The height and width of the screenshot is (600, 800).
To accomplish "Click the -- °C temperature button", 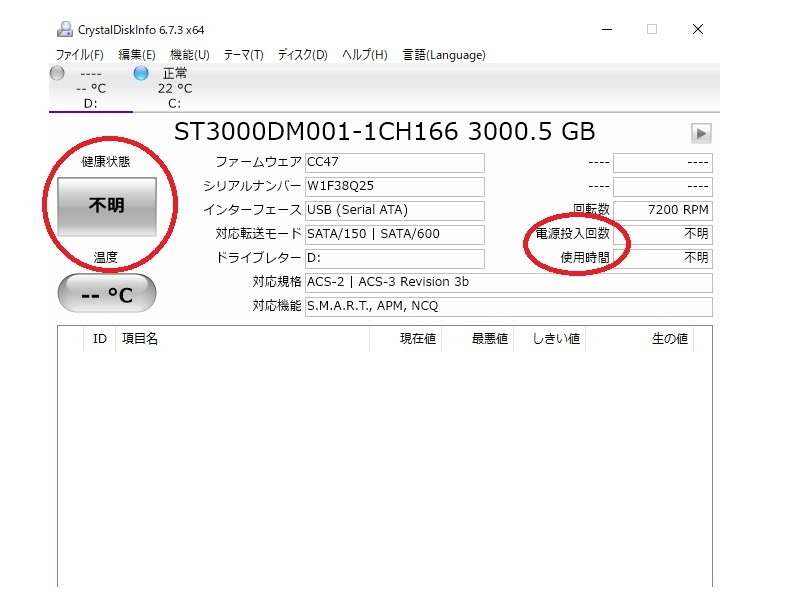I will tap(107, 293).
